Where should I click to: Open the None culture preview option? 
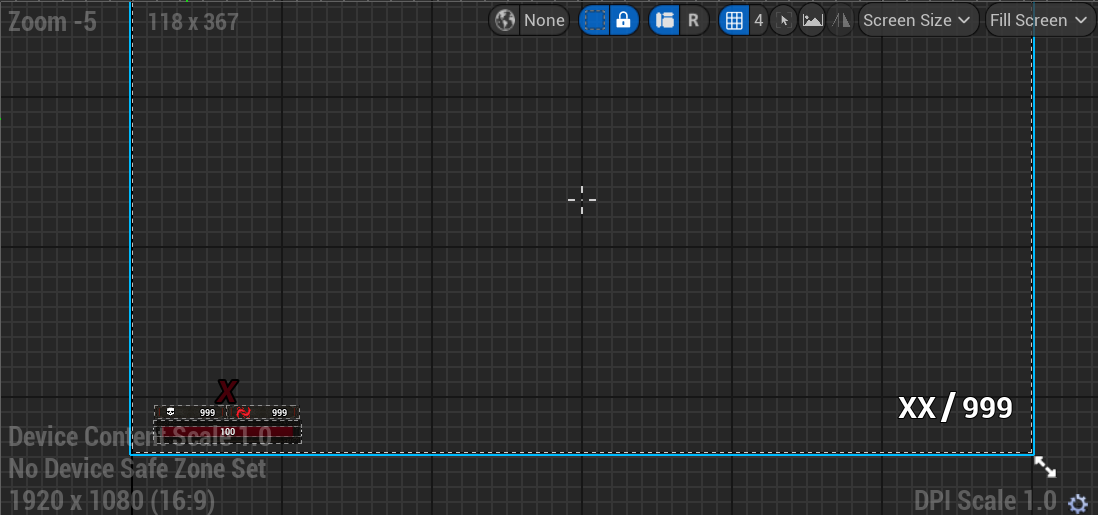click(x=544, y=20)
